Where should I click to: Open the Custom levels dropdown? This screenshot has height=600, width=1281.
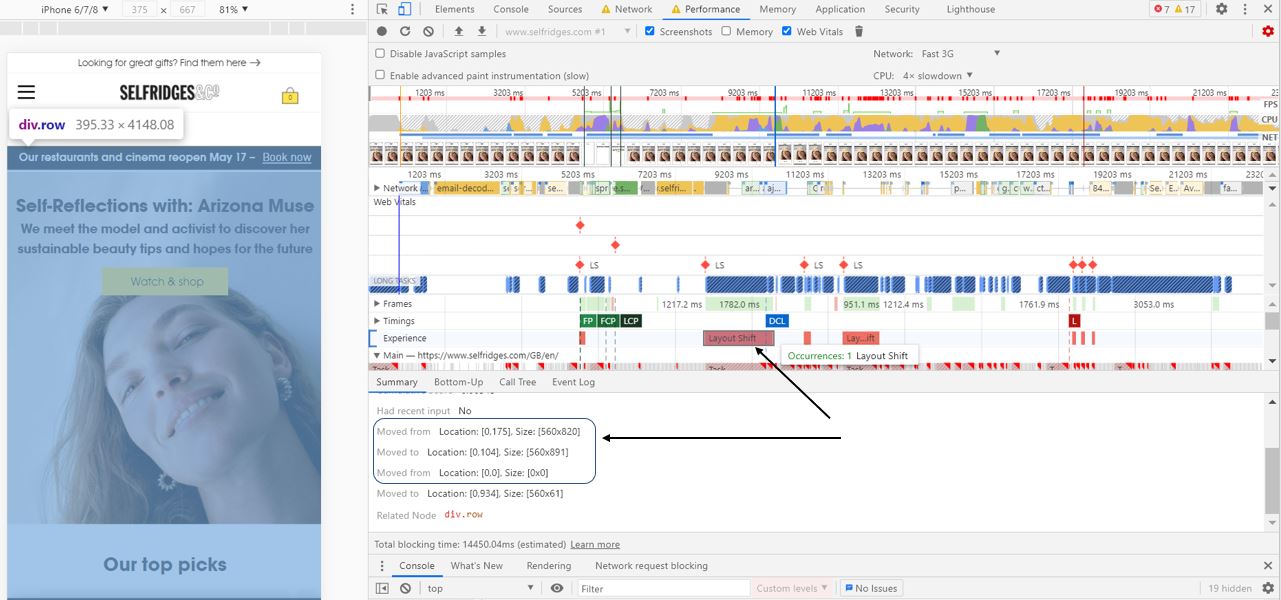(793, 588)
